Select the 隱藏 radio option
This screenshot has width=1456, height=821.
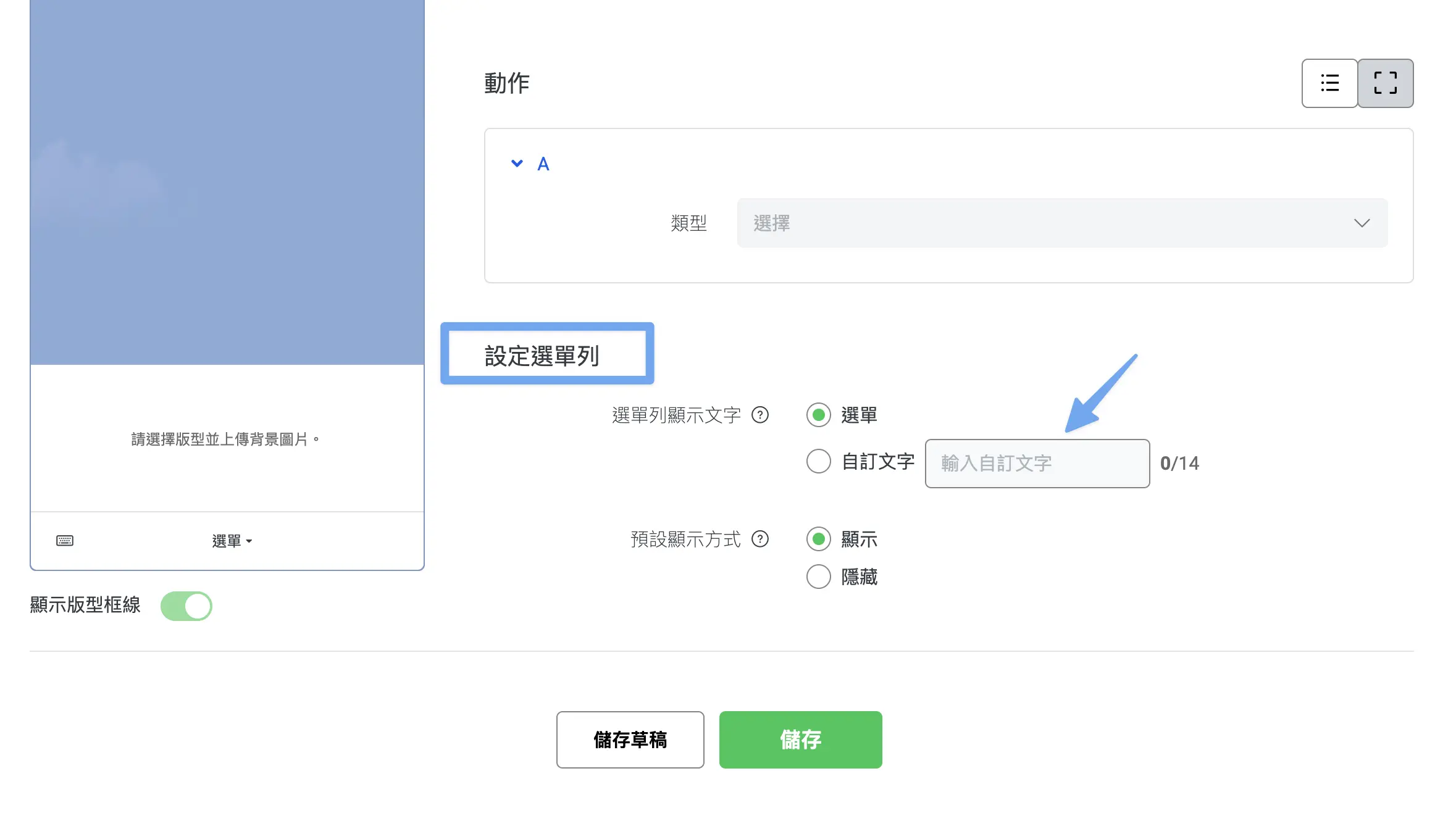tap(818, 577)
